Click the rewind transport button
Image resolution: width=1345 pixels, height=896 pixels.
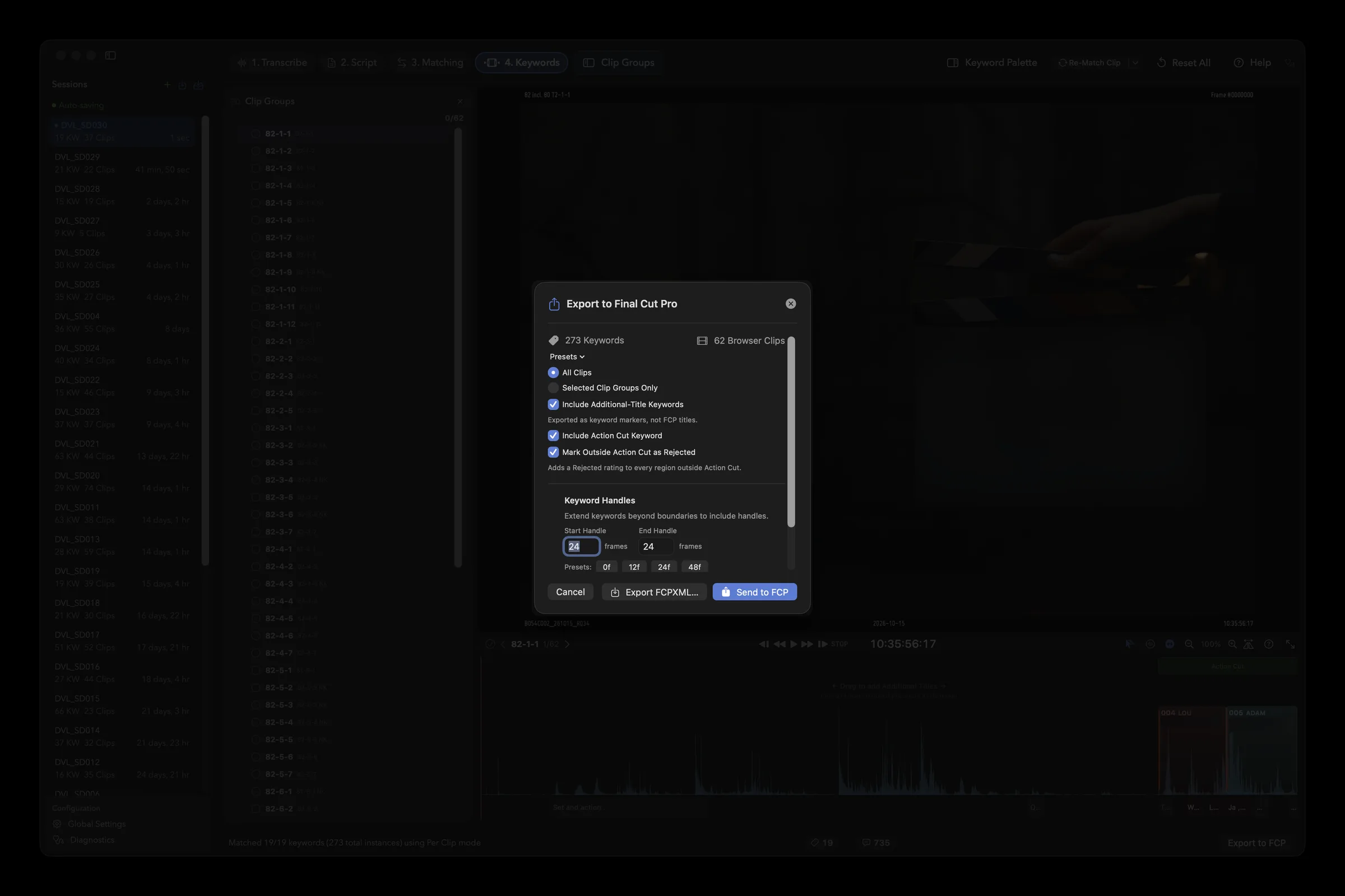pos(780,644)
